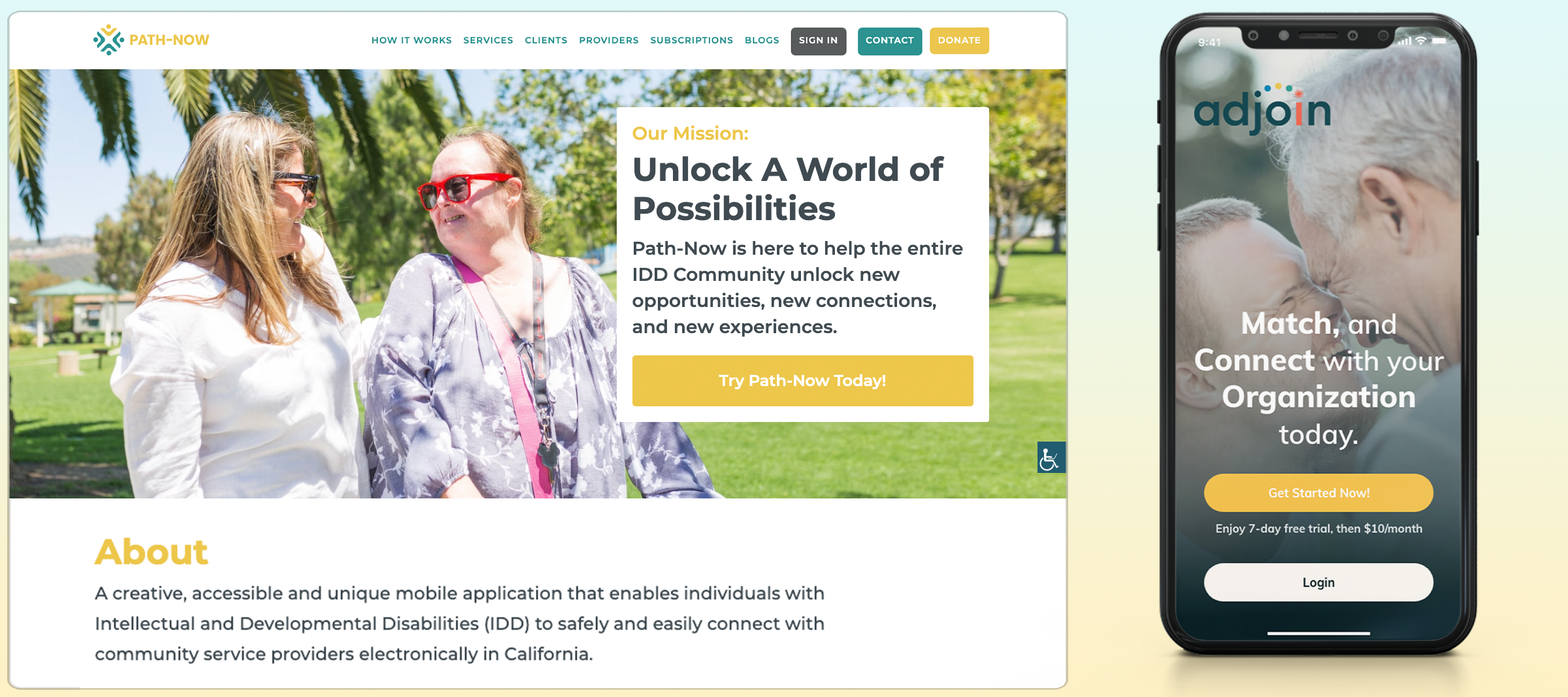Click Try Path-Now Today! button
The image size is (1568, 697).
click(802, 381)
